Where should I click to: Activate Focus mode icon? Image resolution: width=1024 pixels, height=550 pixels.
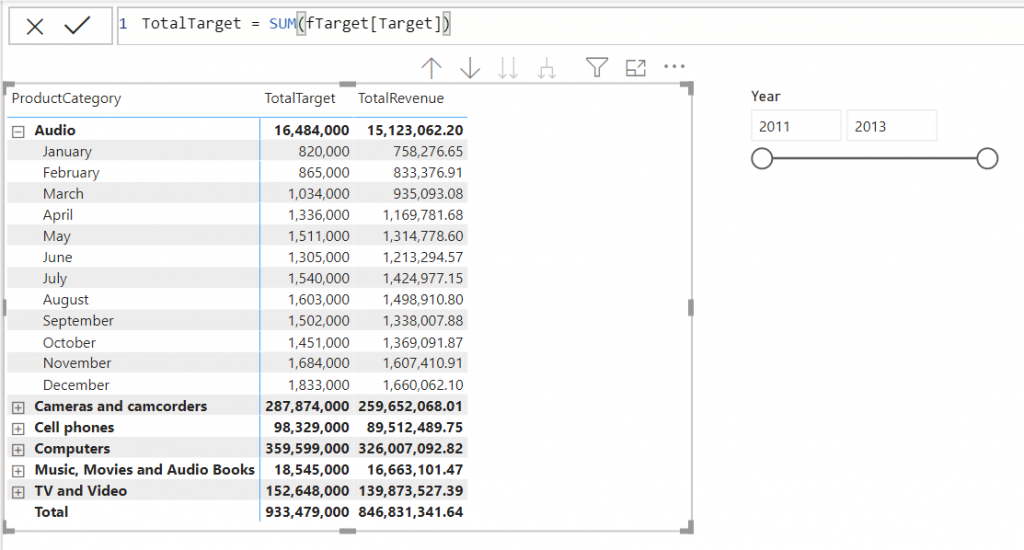pos(635,67)
